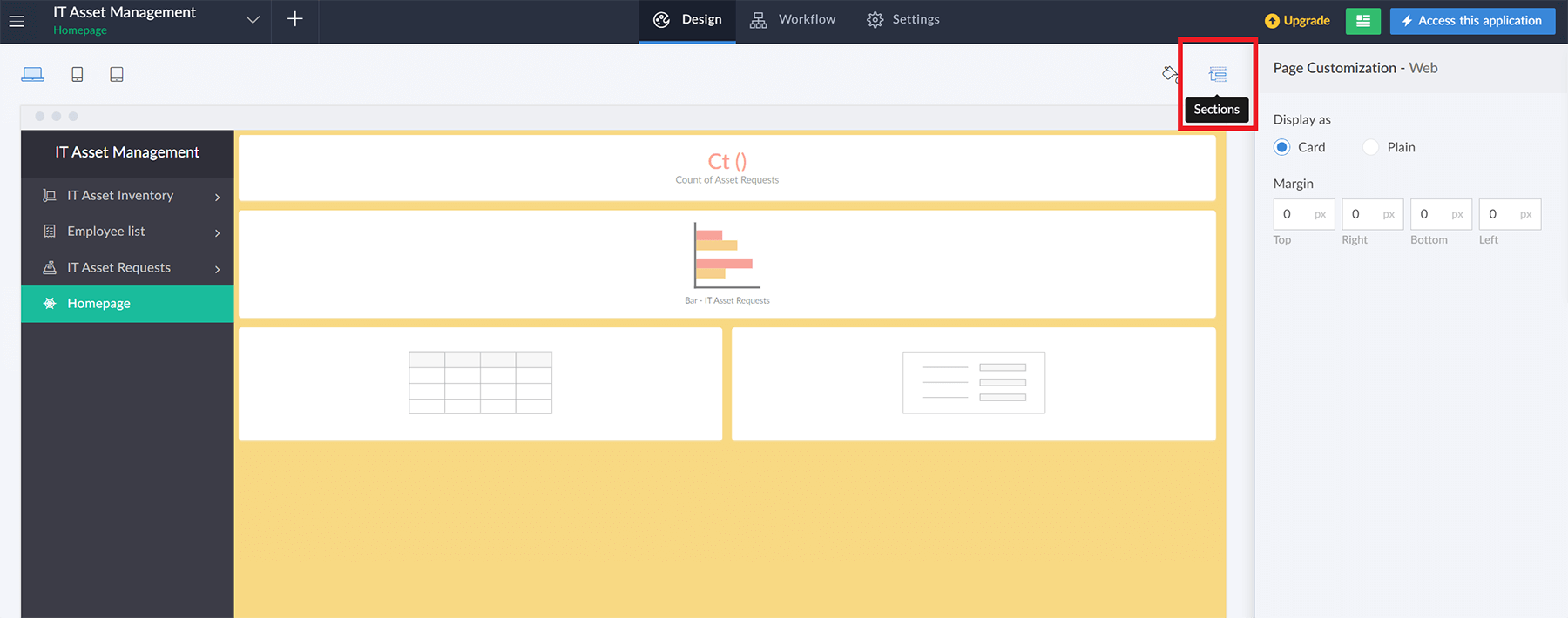Click the green list icon button

[x=1363, y=21]
